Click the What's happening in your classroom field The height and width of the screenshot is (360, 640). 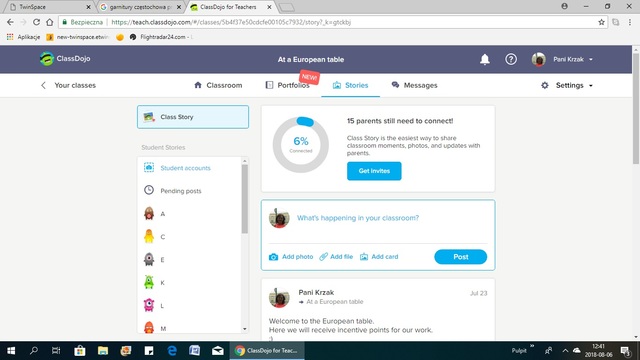(x=378, y=218)
